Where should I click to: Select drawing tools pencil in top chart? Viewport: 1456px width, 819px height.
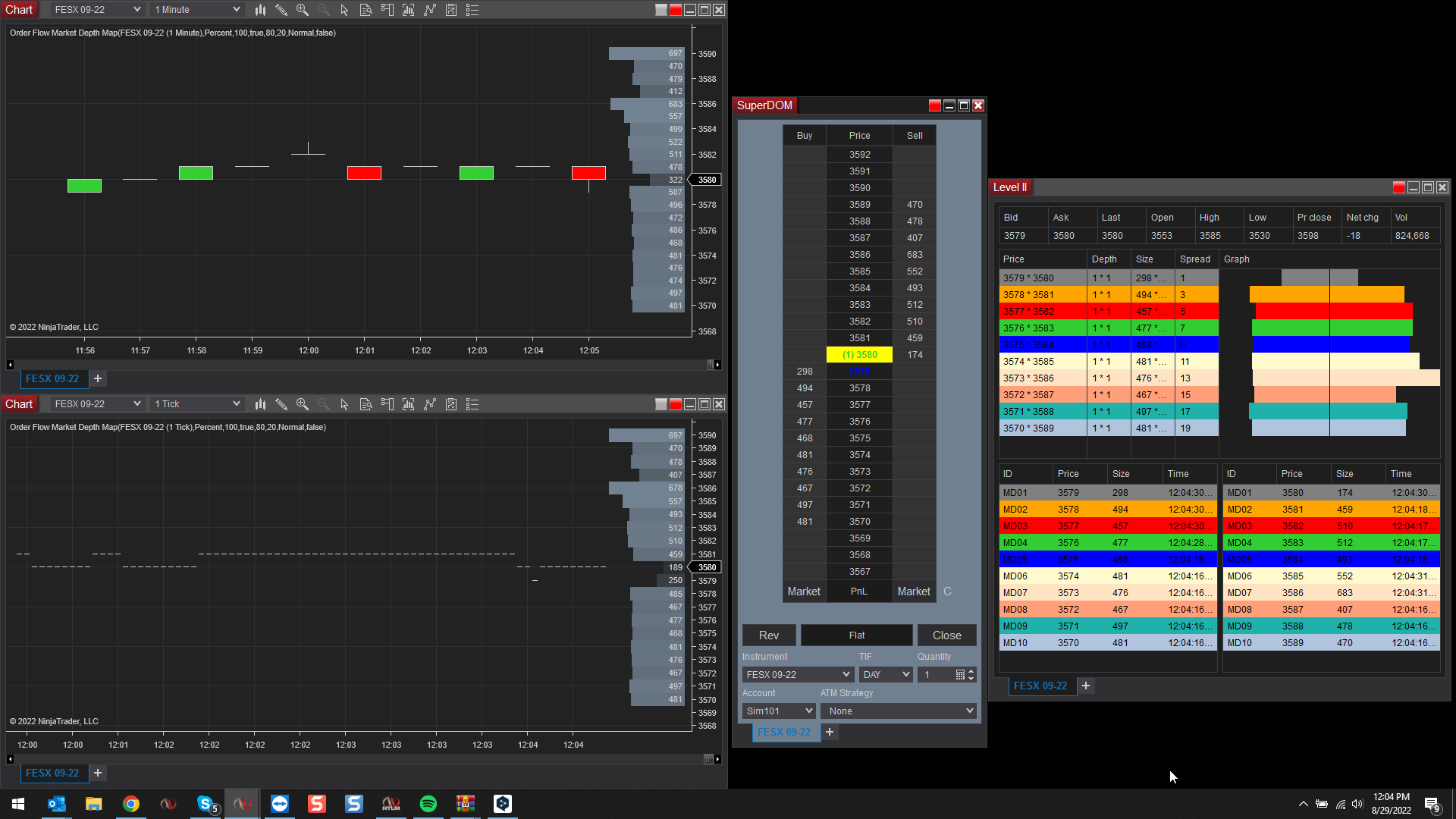click(x=281, y=10)
